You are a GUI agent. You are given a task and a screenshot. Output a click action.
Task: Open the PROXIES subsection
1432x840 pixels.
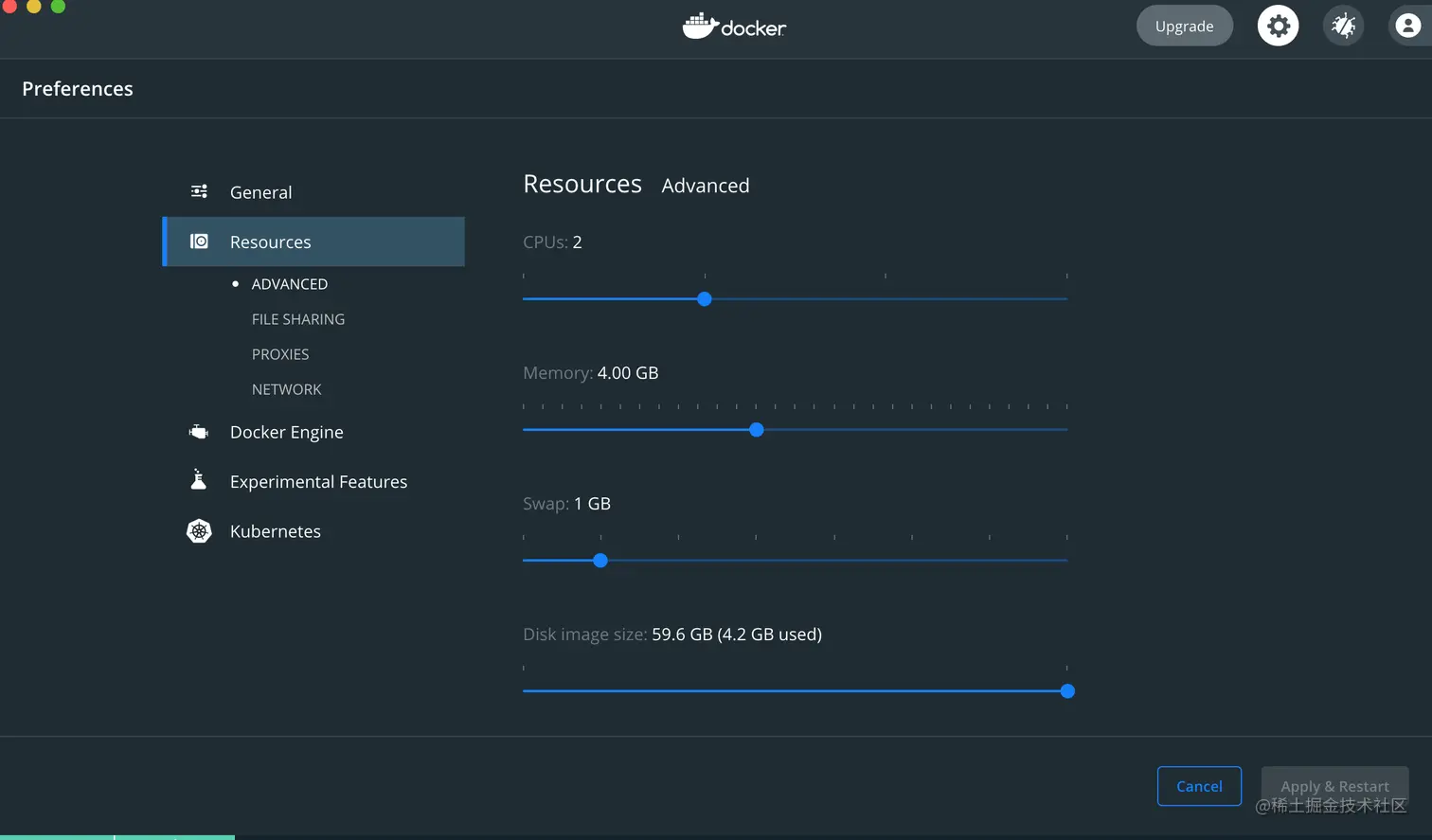coord(280,354)
